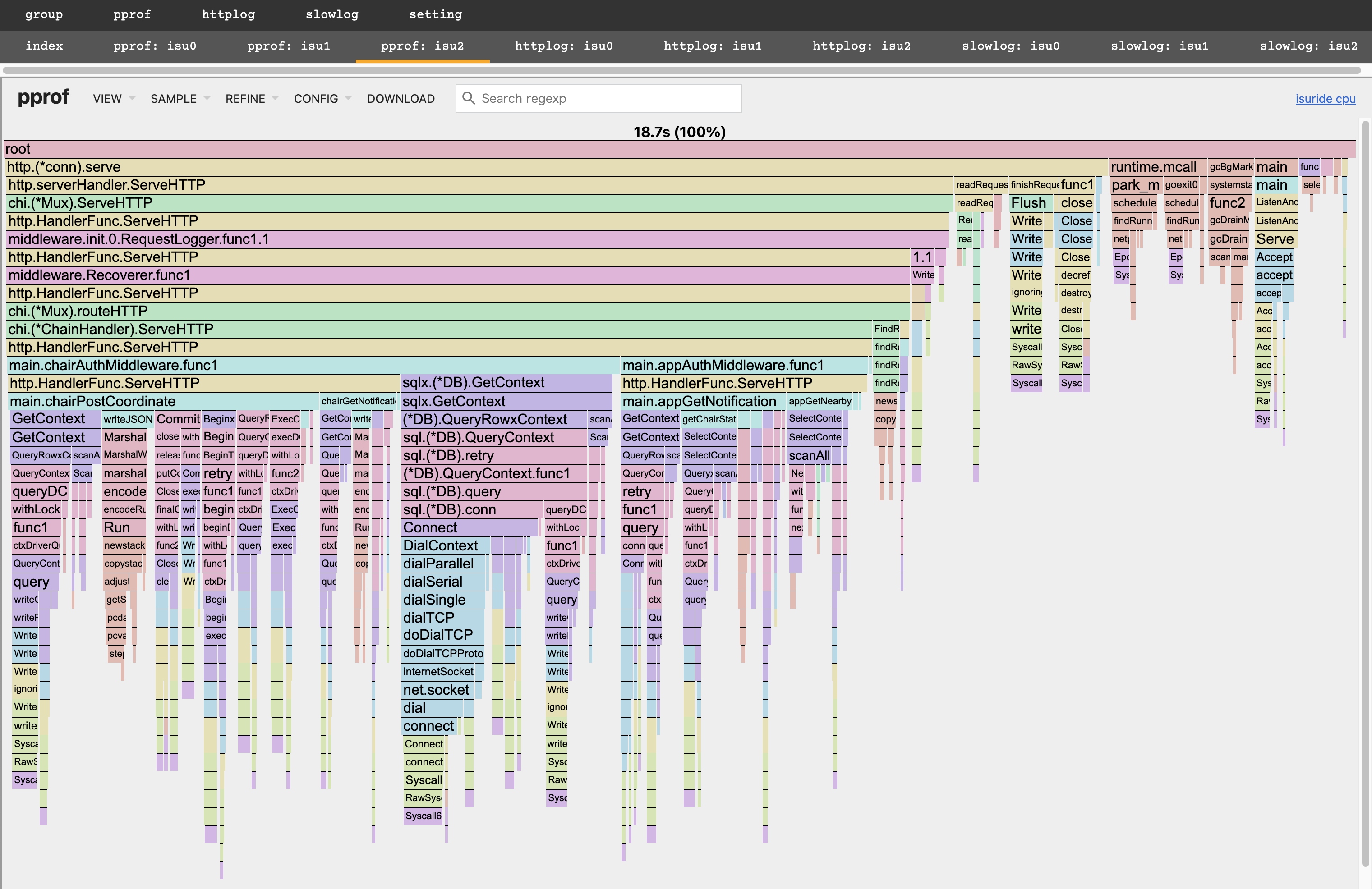Click the root flame graph frame
This screenshot has width=1372, height=889.
point(680,149)
